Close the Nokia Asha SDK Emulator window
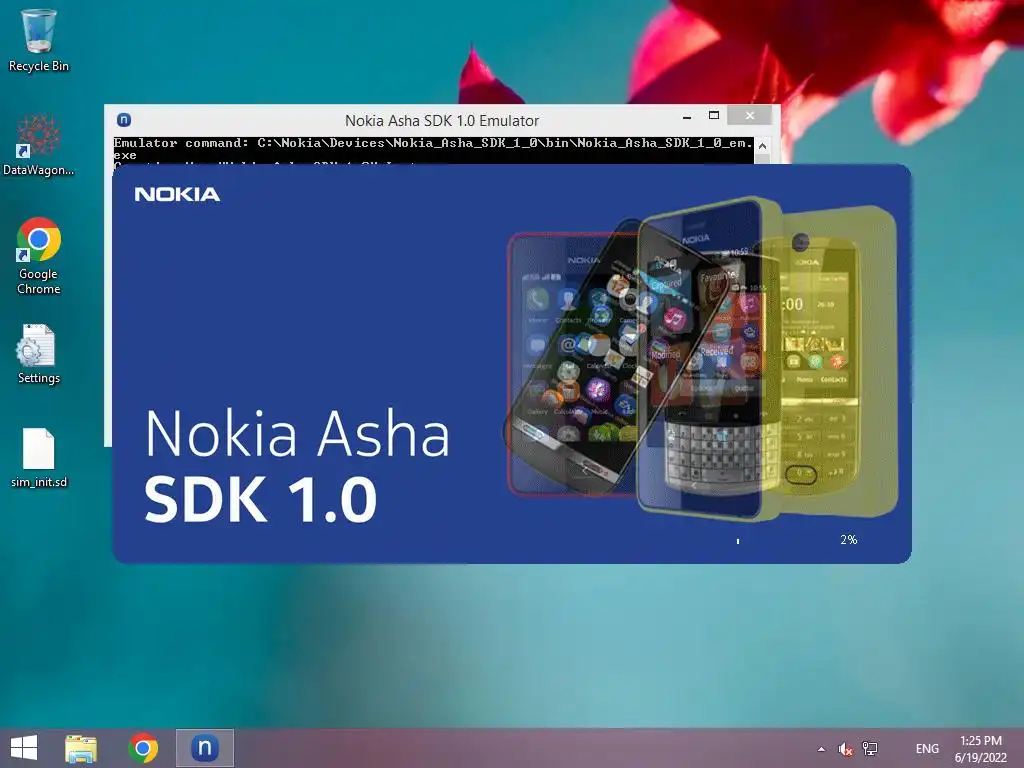Viewport: 1024px width, 768px height. click(750, 116)
